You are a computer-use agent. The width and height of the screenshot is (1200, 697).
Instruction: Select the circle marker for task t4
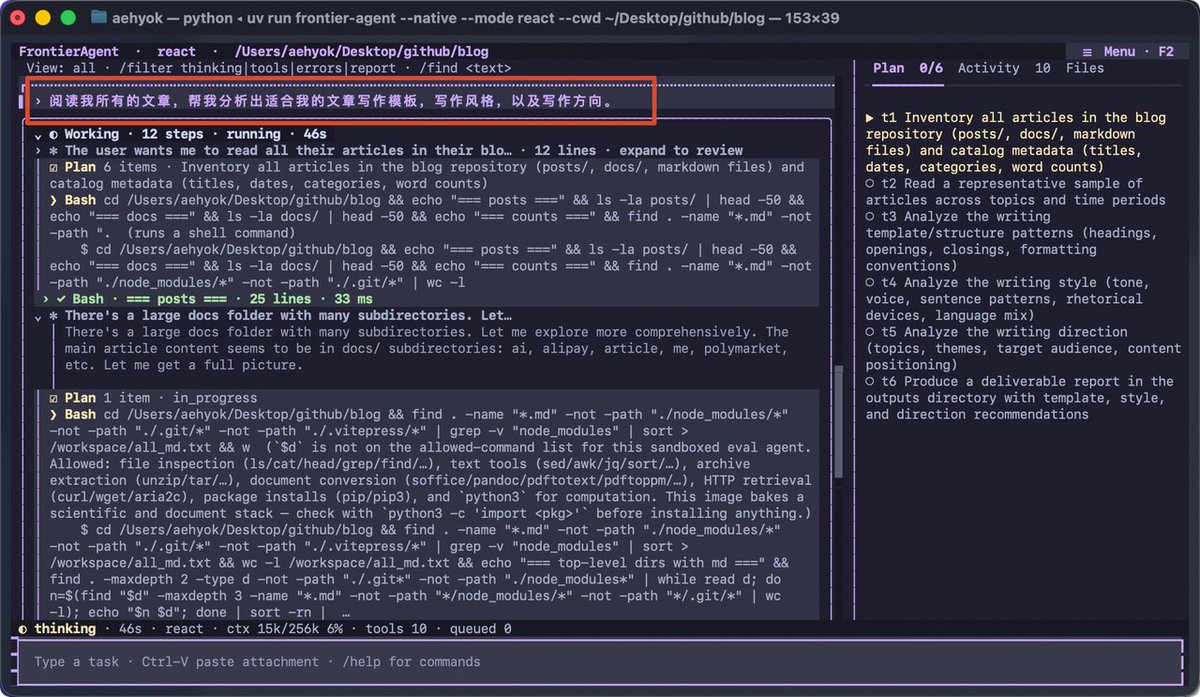(x=870, y=283)
